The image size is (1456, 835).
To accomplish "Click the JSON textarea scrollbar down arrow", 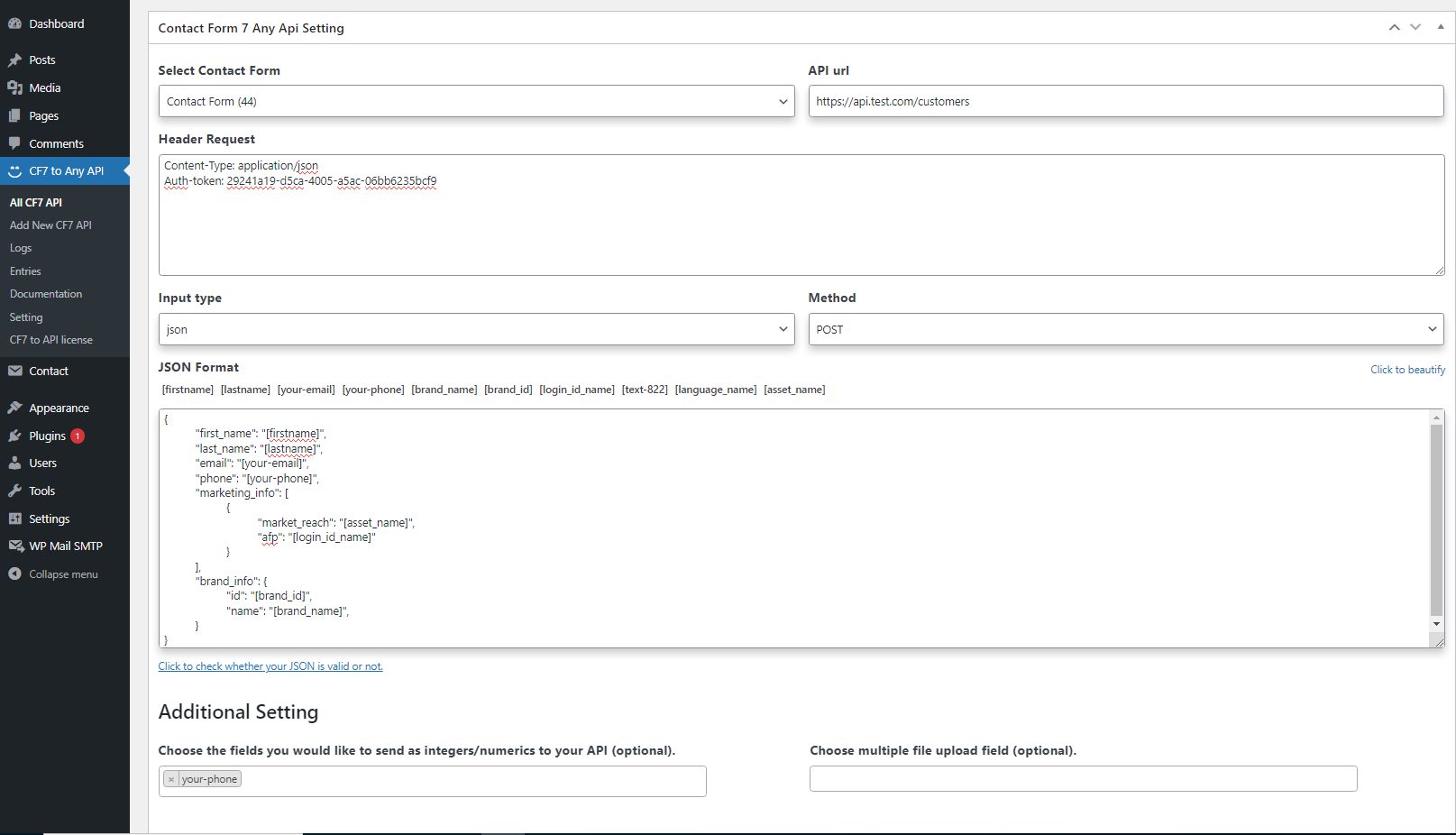I will [1436, 624].
